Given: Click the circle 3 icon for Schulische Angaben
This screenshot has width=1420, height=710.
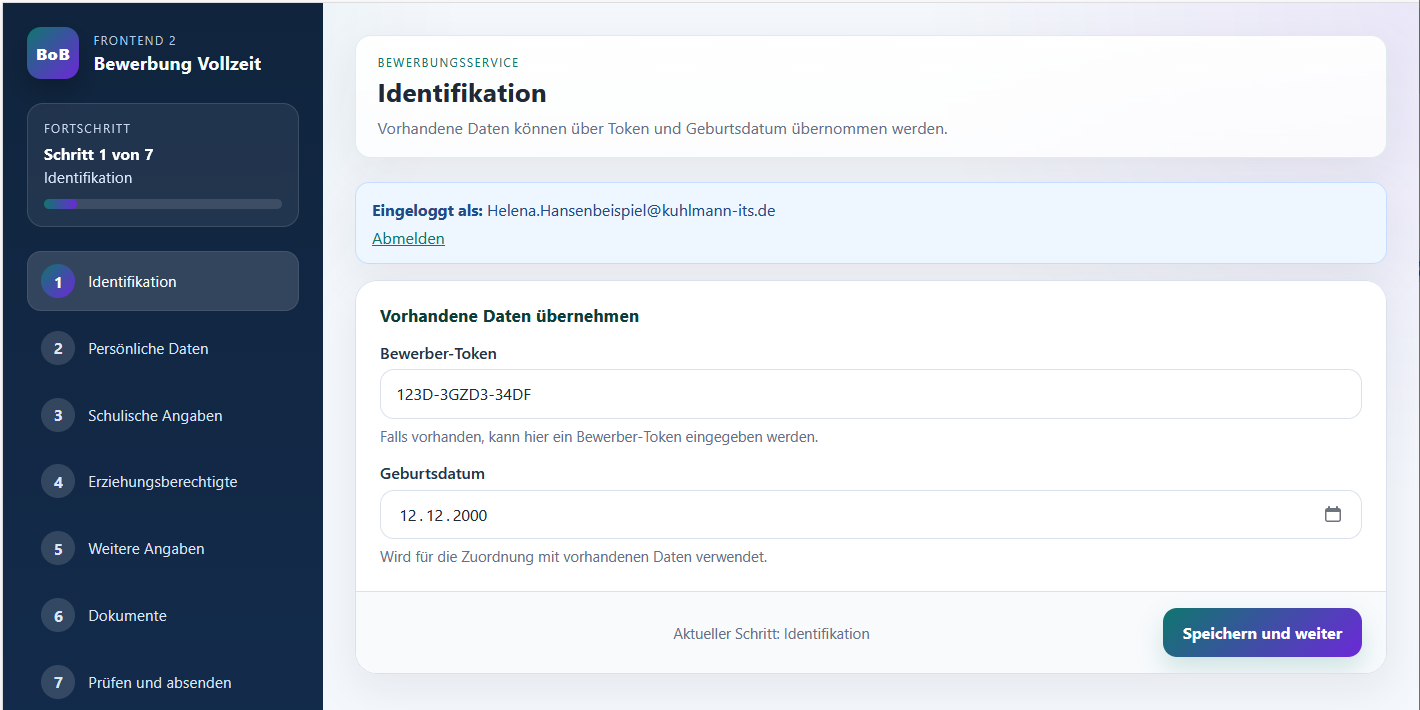Looking at the screenshot, I should tap(58, 415).
